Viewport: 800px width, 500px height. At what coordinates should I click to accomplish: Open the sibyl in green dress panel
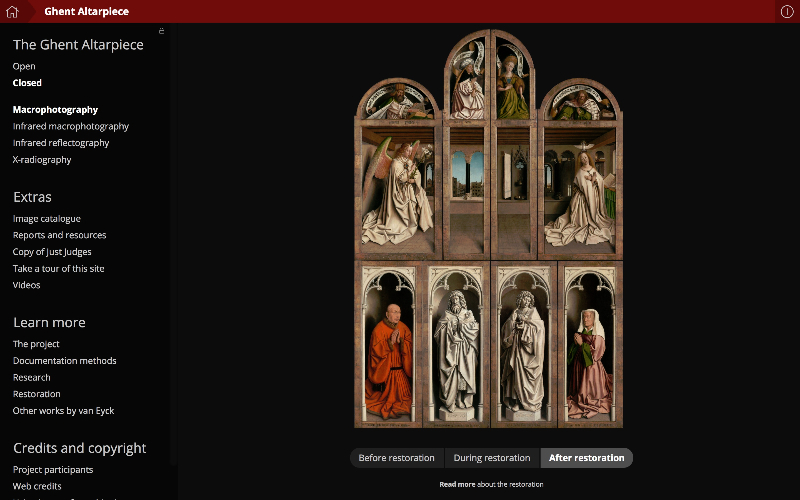point(513,77)
